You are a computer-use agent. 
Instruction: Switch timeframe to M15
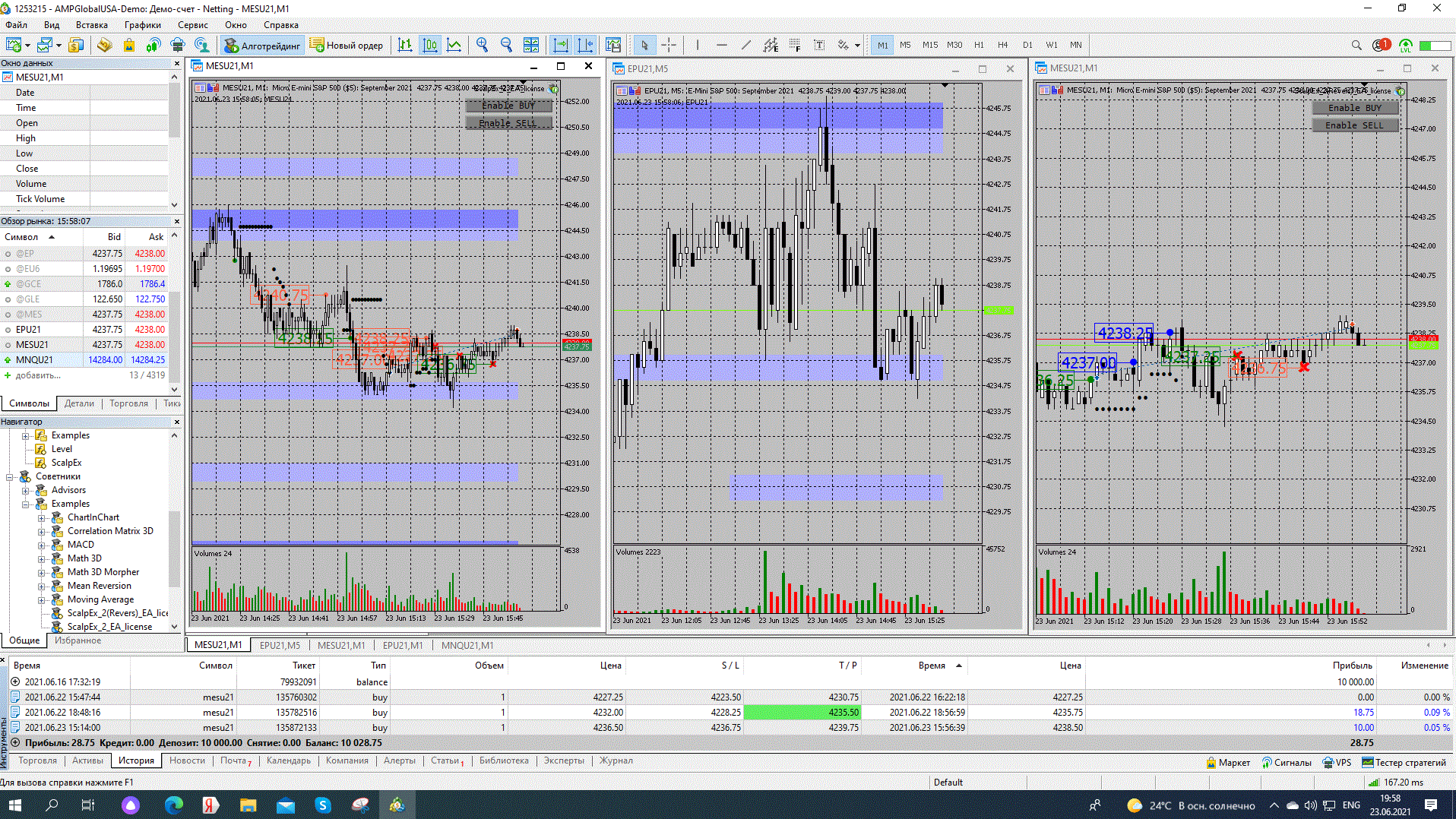click(930, 46)
